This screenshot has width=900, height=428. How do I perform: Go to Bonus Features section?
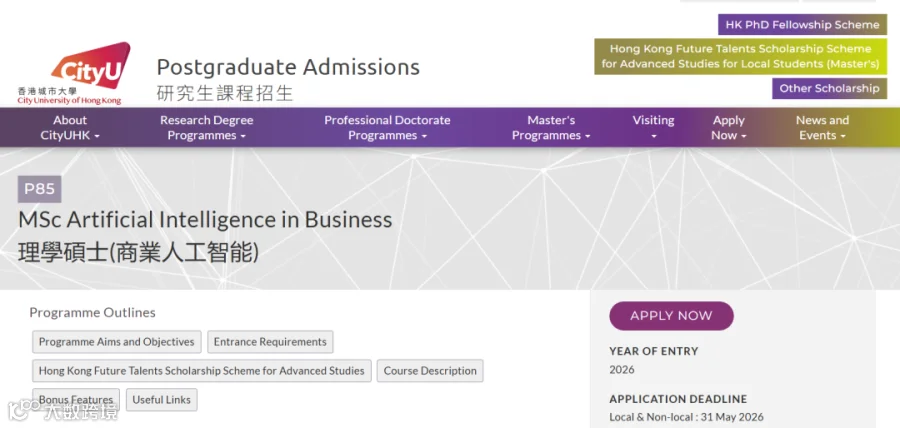pyautogui.click(x=76, y=400)
